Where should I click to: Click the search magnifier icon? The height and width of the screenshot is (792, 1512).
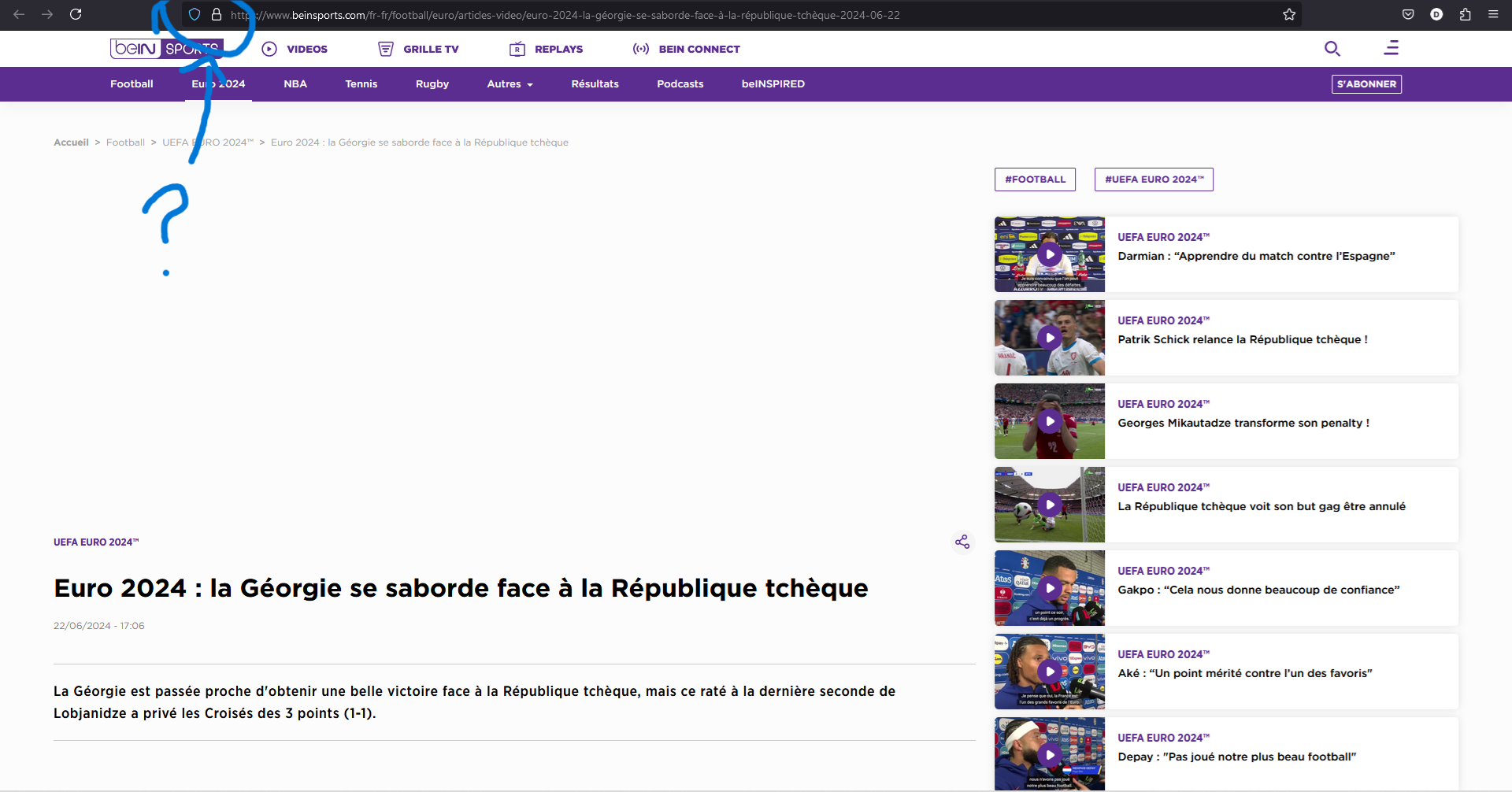(1332, 49)
